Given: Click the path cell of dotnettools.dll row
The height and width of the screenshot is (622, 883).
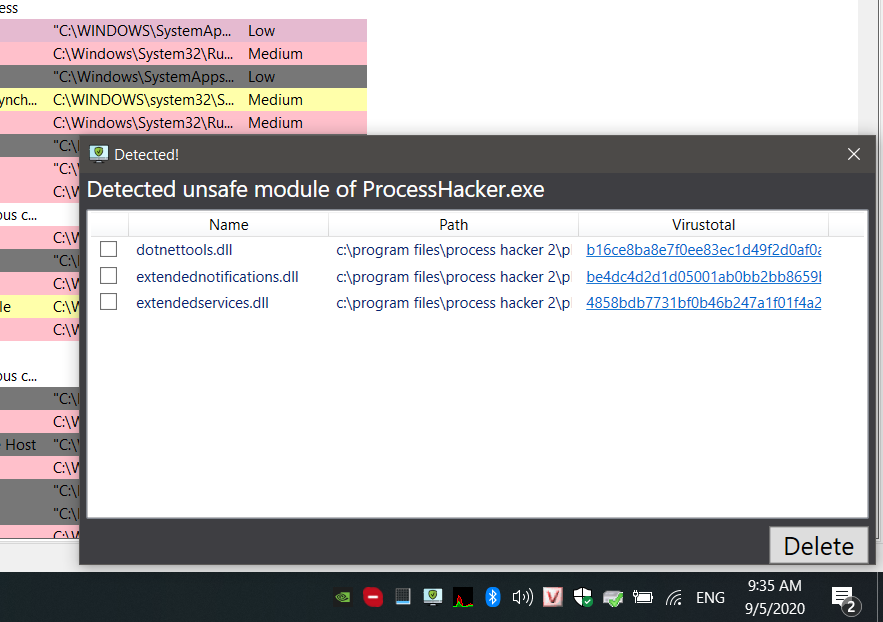Looking at the screenshot, I should pyautogui.click(x=453, y=250).
